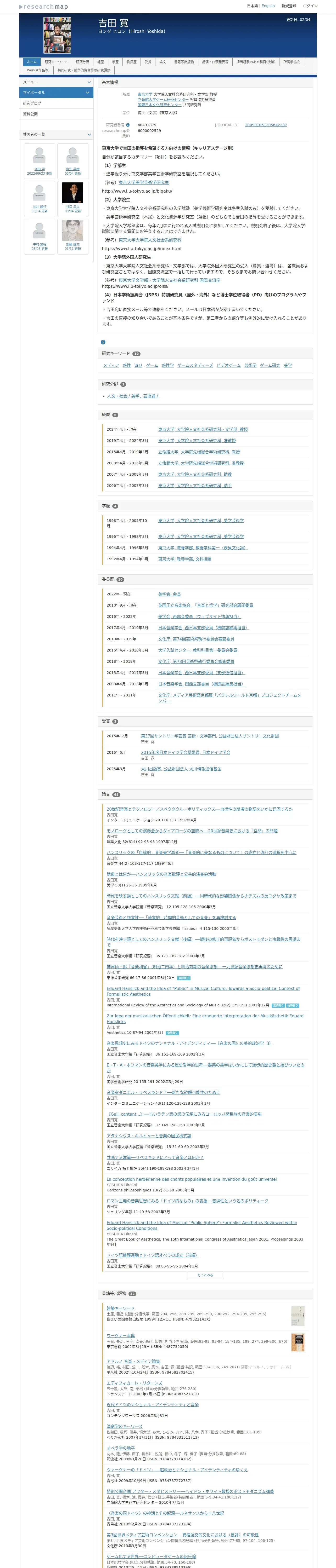336x1568 pixels.
Task: Click the researchmap logo
Action: 43,7
